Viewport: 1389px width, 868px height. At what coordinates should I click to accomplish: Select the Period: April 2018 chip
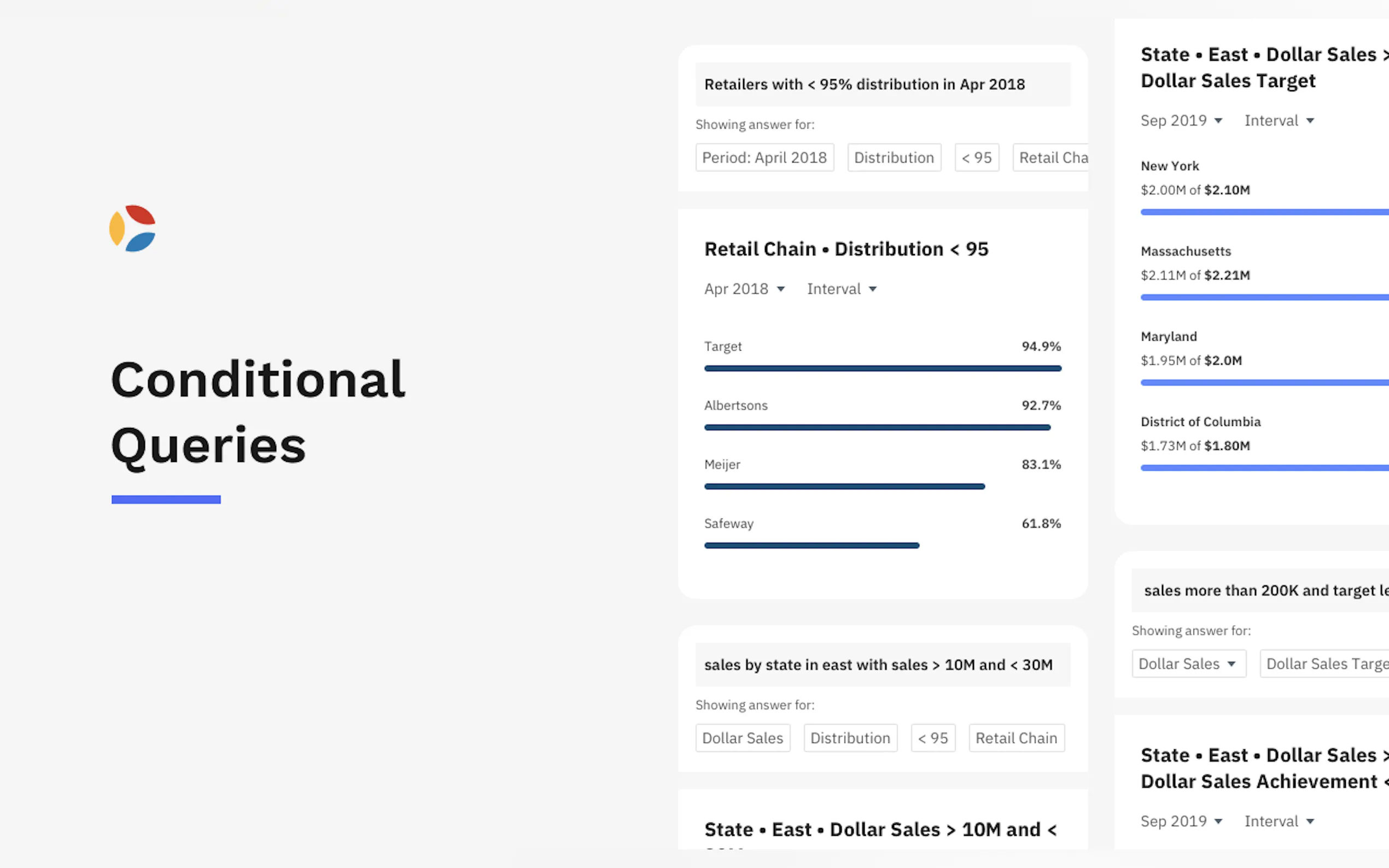coord(764,157)
